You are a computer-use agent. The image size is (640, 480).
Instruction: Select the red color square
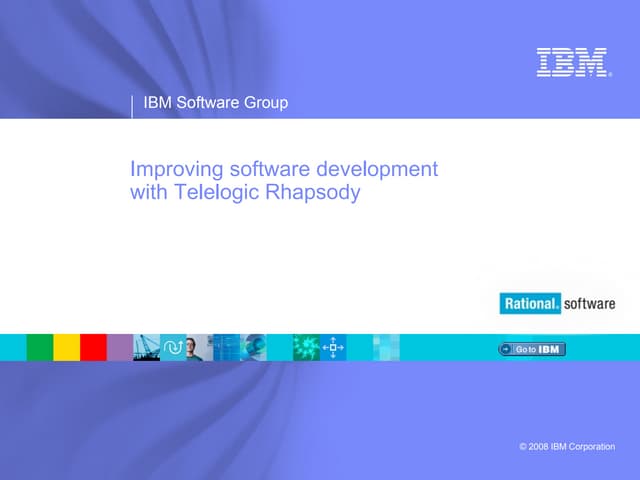tap(93, 347)
